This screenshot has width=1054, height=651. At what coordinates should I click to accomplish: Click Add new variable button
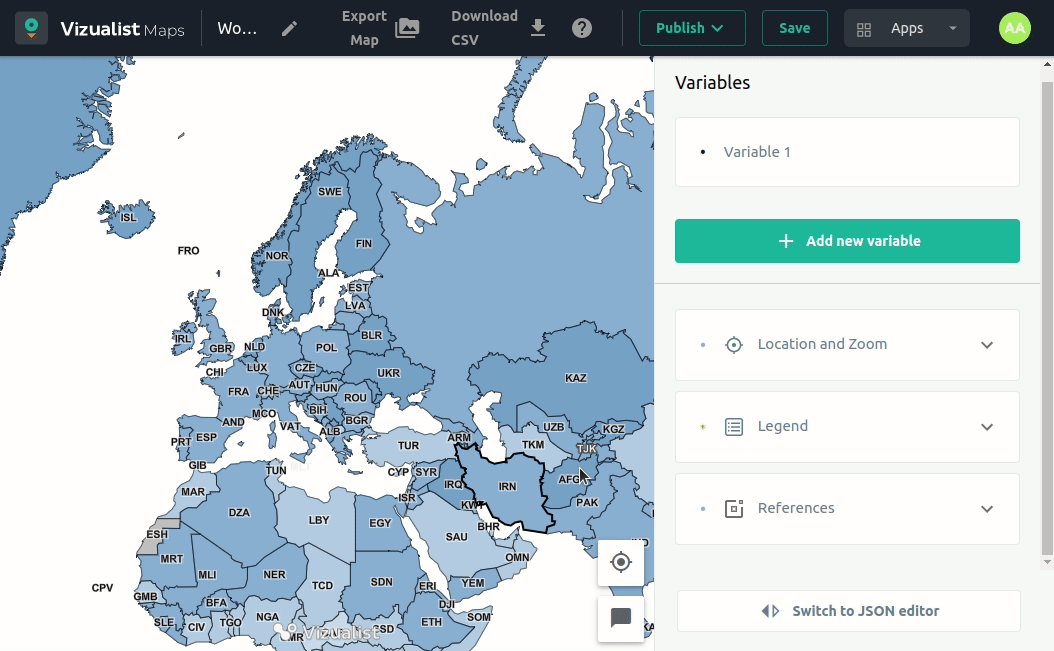(847, 241)
